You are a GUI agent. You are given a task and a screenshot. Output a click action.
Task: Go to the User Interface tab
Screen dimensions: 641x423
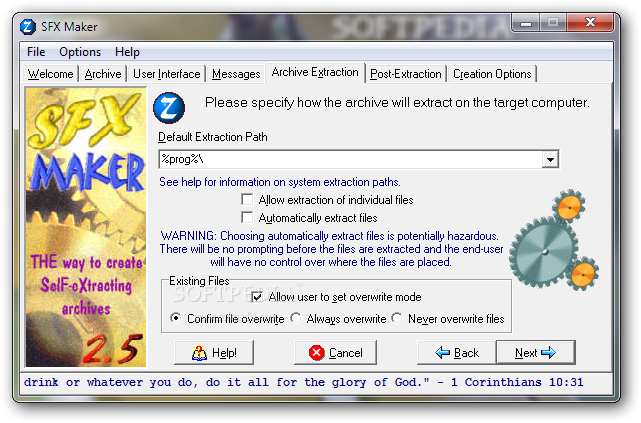[167, 74]
